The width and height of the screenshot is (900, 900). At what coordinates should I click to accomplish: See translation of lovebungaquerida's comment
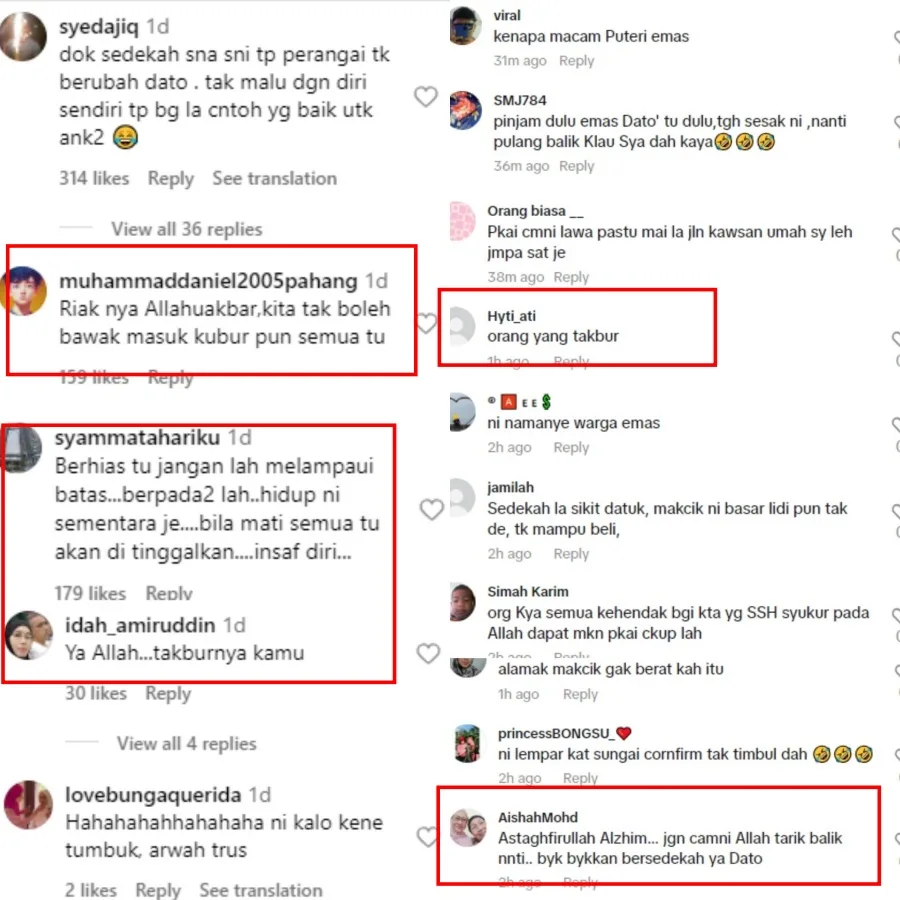point(261,890)
